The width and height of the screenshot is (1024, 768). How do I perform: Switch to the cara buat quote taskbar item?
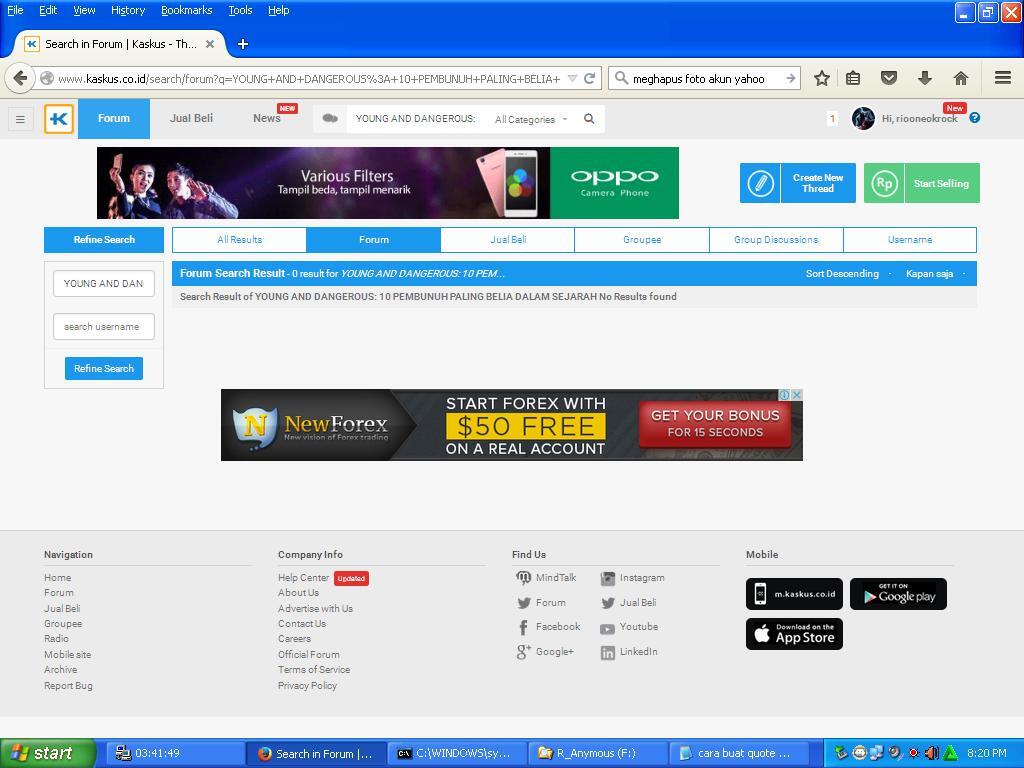[738, 754]
